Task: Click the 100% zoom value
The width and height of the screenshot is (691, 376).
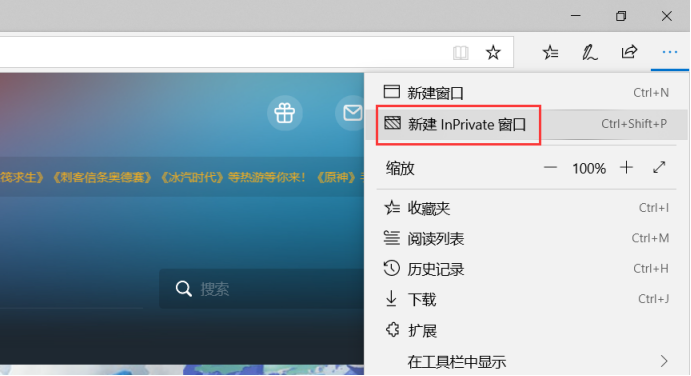Action: [589, 168]
